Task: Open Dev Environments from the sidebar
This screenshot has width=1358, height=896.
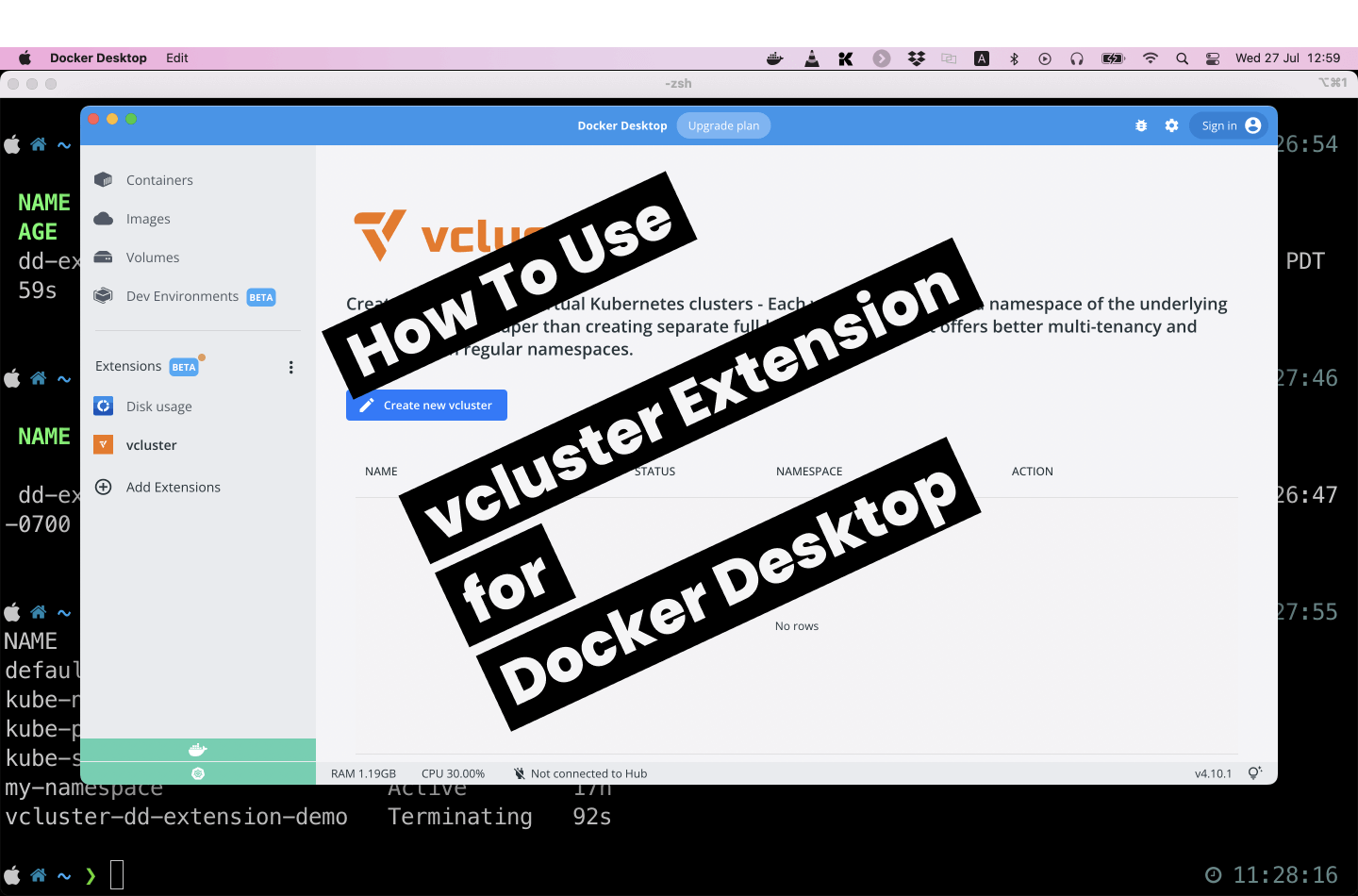Action: 181,295
